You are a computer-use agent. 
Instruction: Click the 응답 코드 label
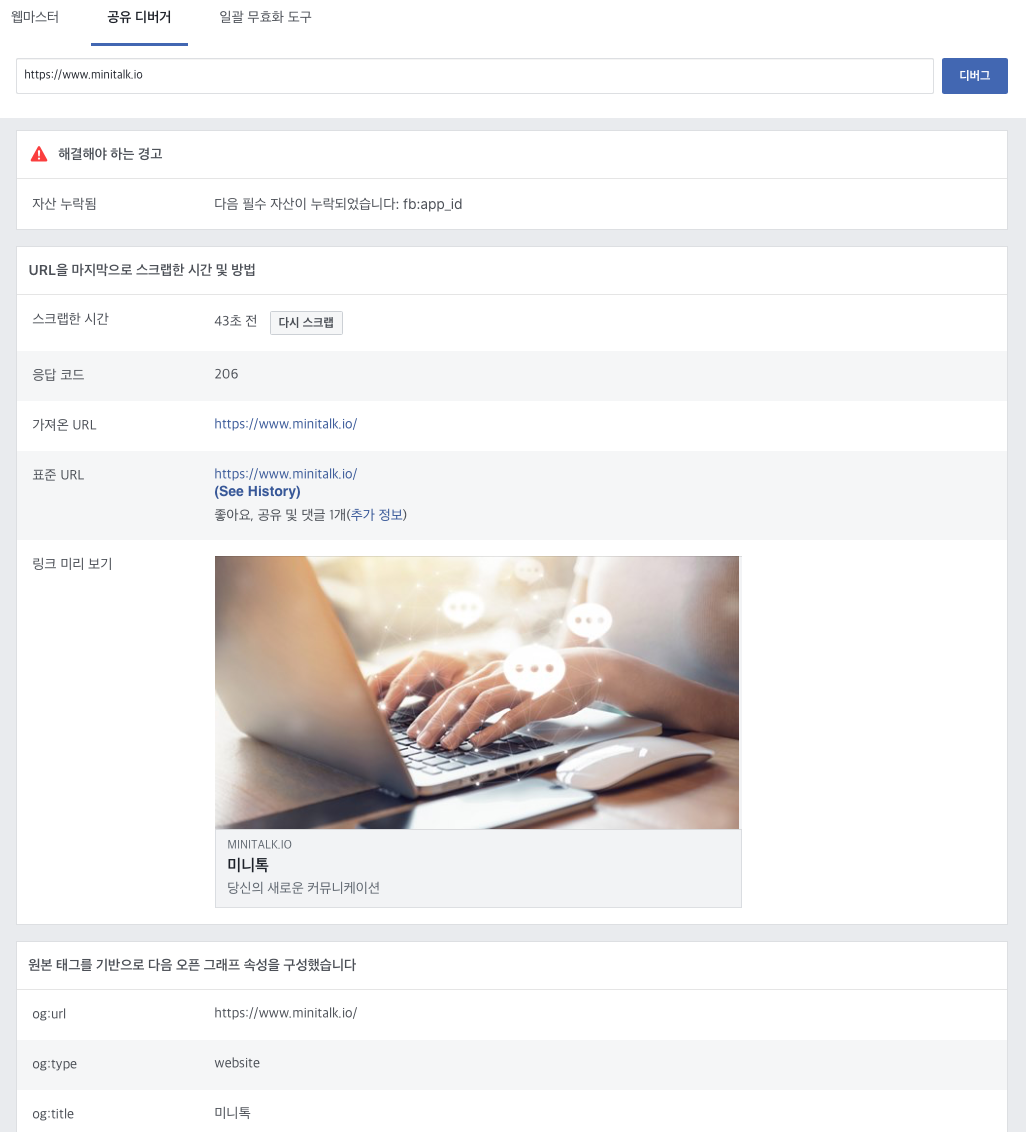[x=58, y=375]
